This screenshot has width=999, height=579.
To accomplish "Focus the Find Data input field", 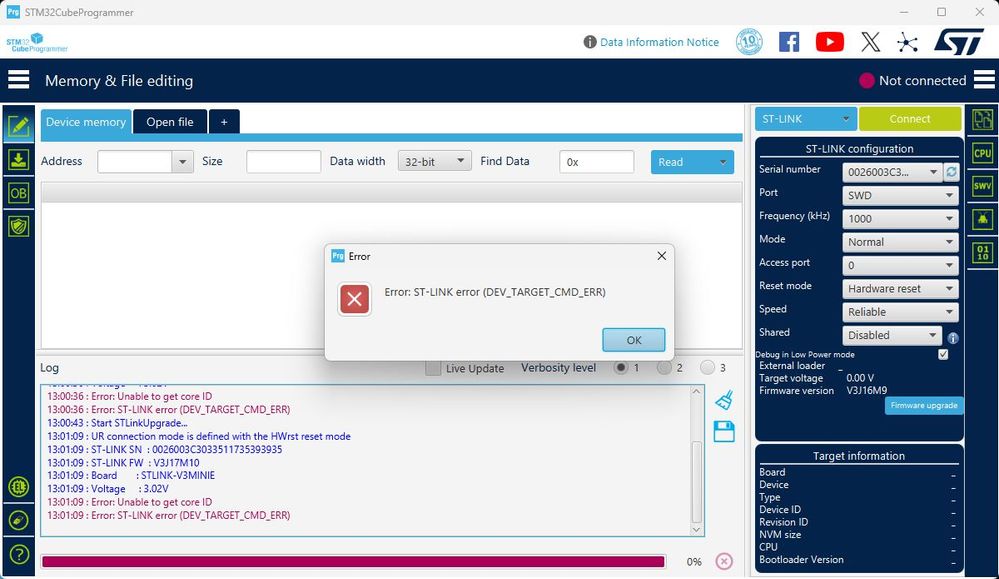I will click(x=596, y=162).
